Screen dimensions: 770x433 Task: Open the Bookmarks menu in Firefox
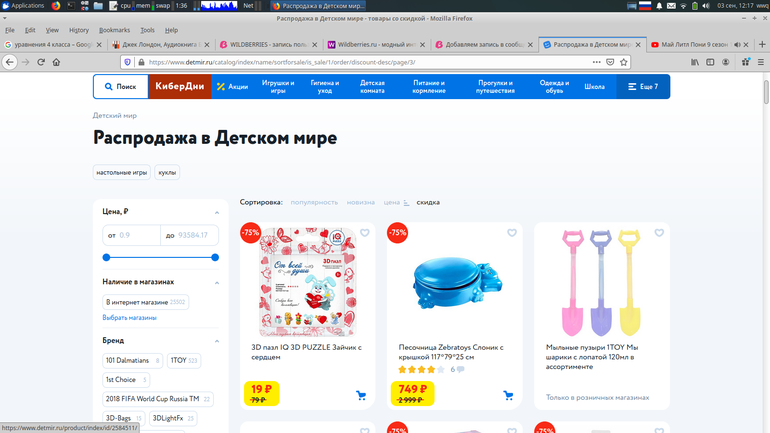(x=114, y=30)
